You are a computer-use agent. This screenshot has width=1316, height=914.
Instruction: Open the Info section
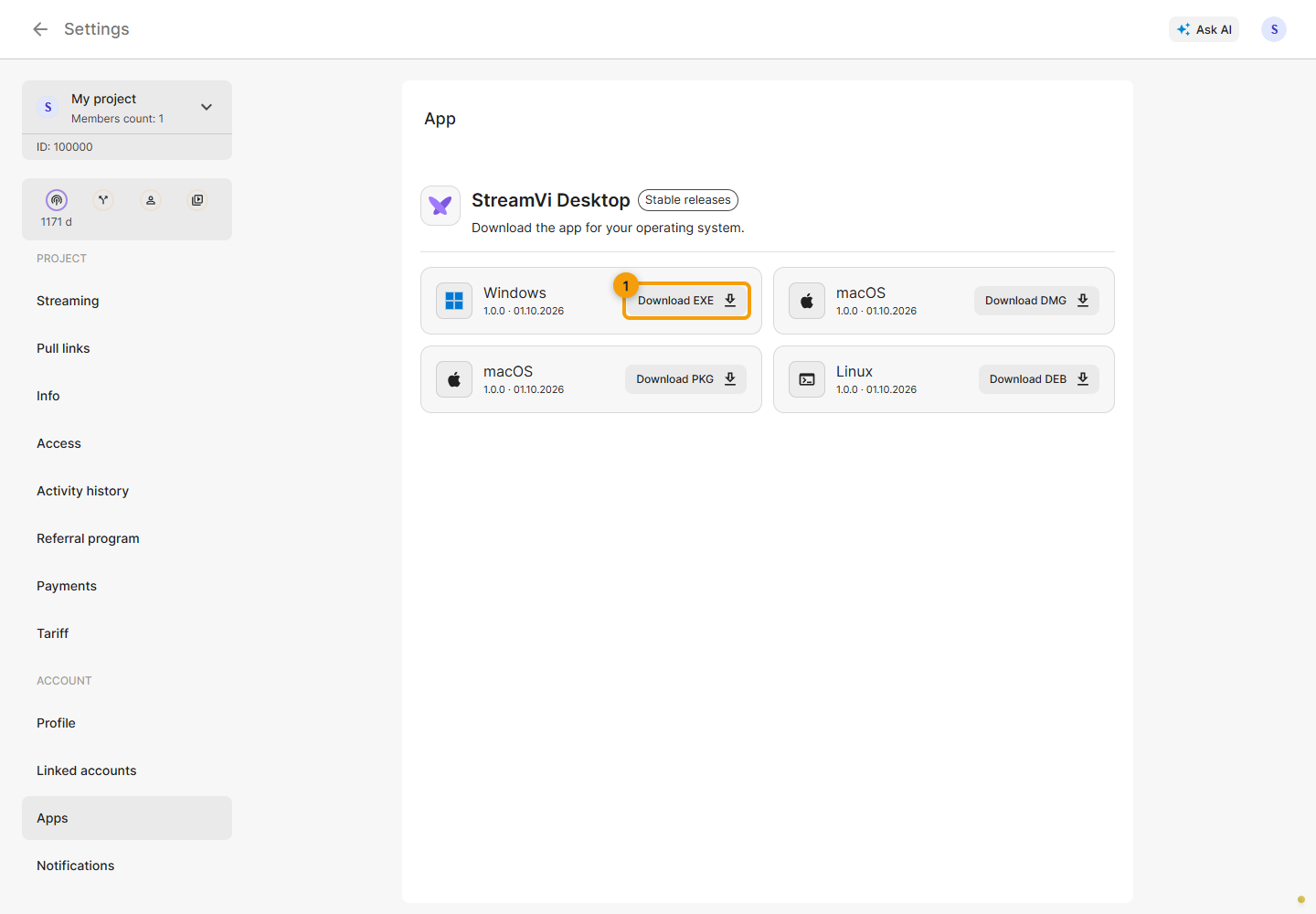[x=127, y=396]
